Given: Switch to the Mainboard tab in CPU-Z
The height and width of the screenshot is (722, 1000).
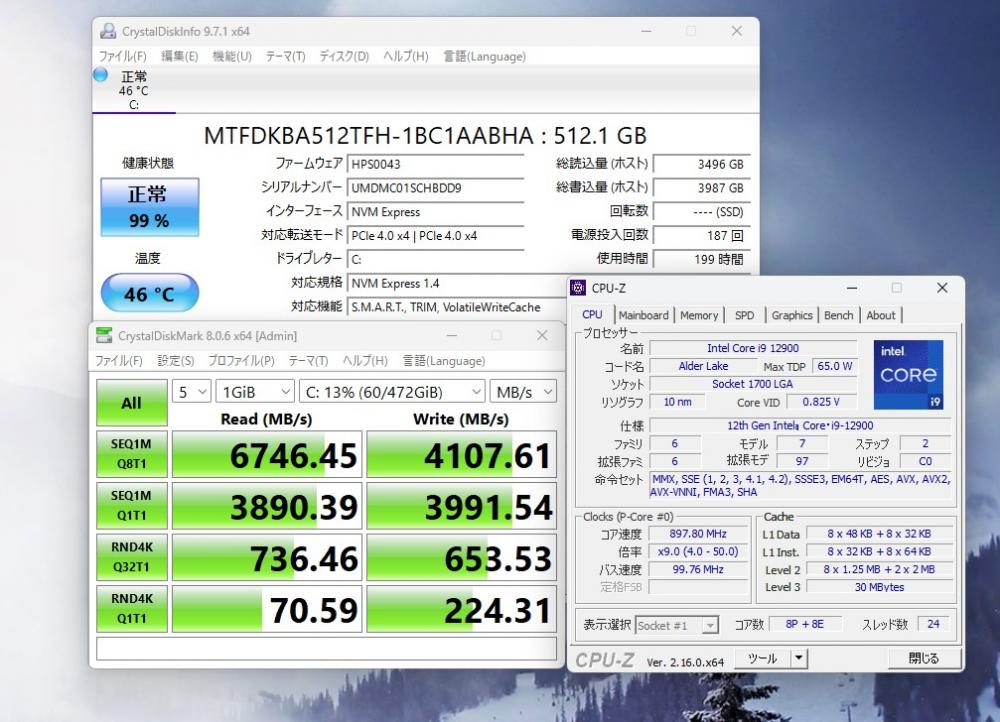Looking at the screenshot, I should 643,315.
